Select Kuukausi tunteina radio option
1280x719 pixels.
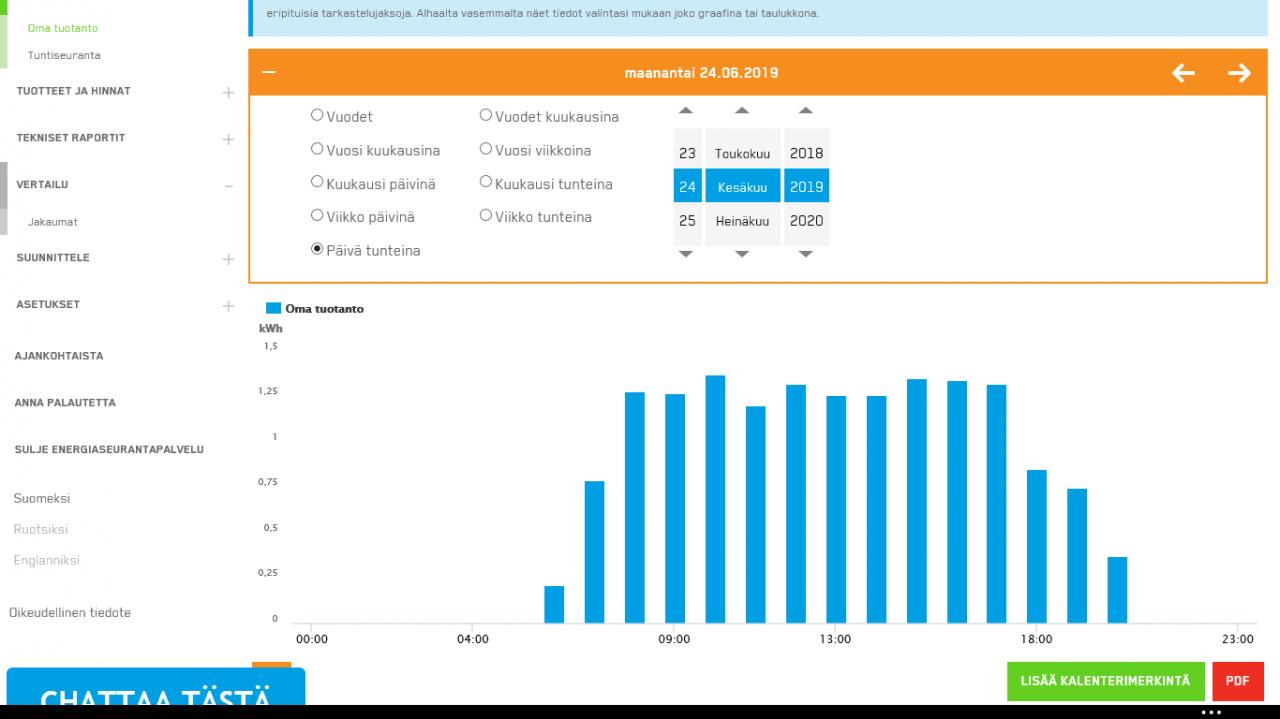pyautogui.click(x=486, y=182)
